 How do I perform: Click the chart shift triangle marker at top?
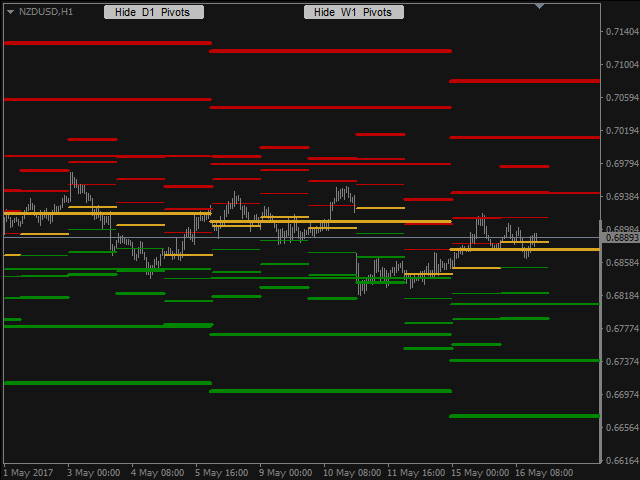pyautogui.click(x=540, y=6)
